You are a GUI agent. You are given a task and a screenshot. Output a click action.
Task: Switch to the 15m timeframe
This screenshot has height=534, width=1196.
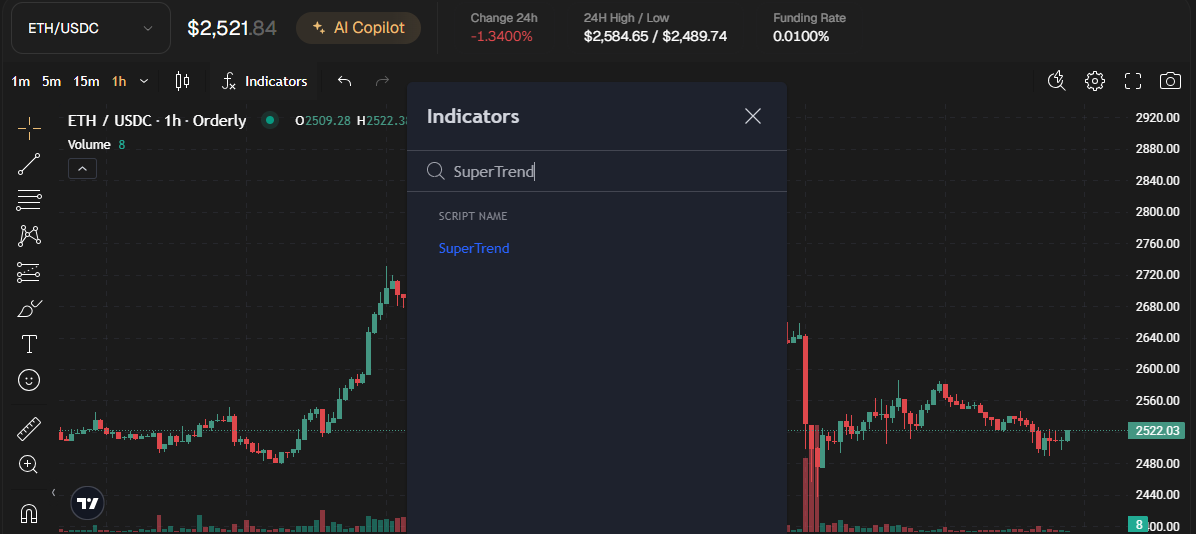point(86,81)
